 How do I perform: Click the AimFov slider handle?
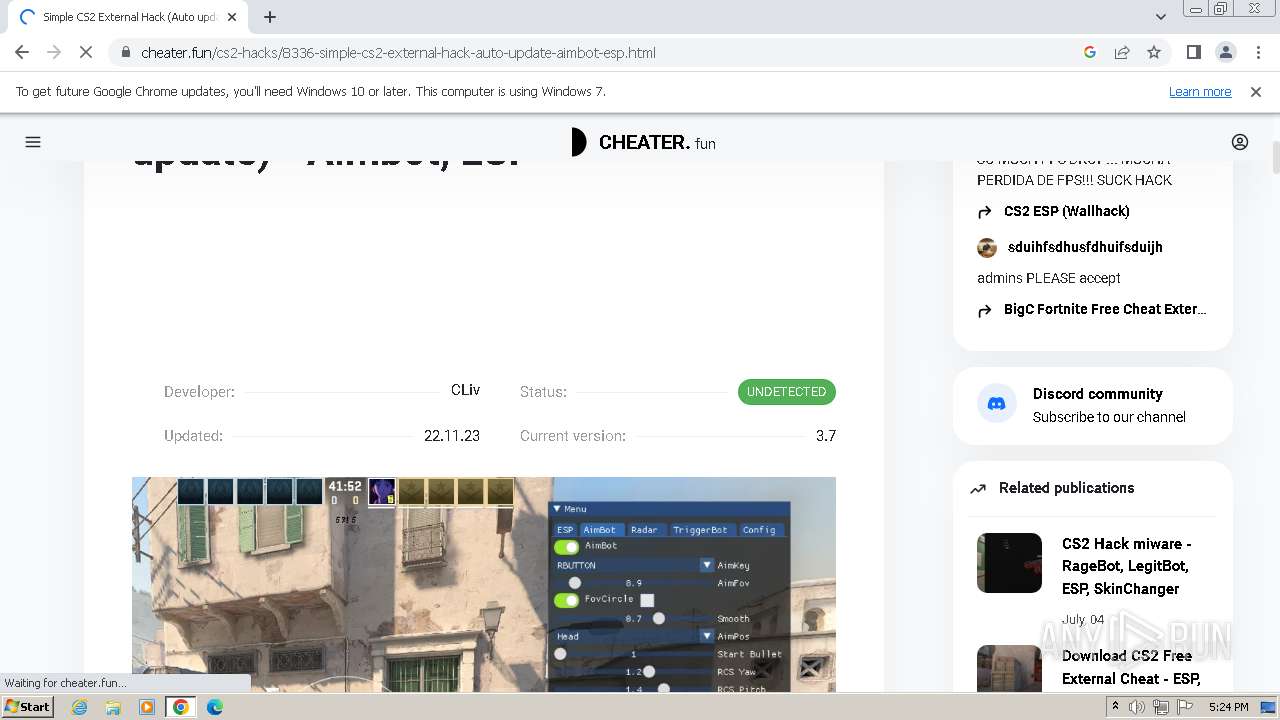coord(574,583)
